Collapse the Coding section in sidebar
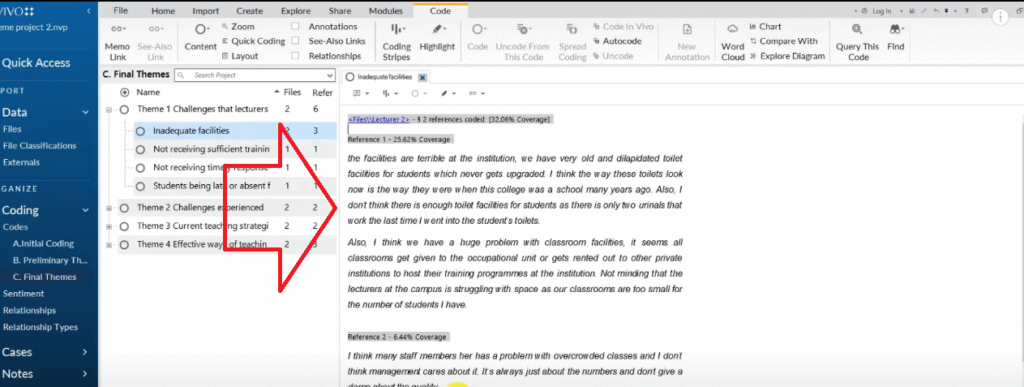Image resolution: width=1024 pixels, height=387 pixels. (85, 211)
